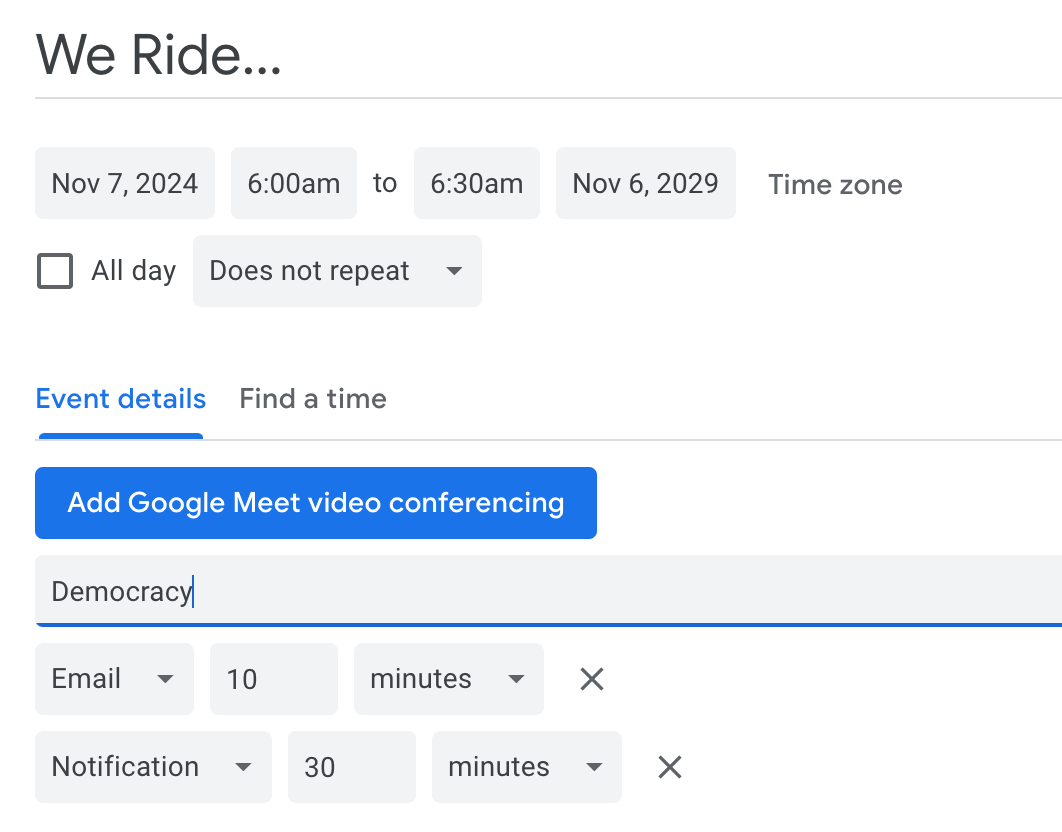Edit the 10 value in Email reminder
This screenshot has width=1062, height=832.
point(273,680)
